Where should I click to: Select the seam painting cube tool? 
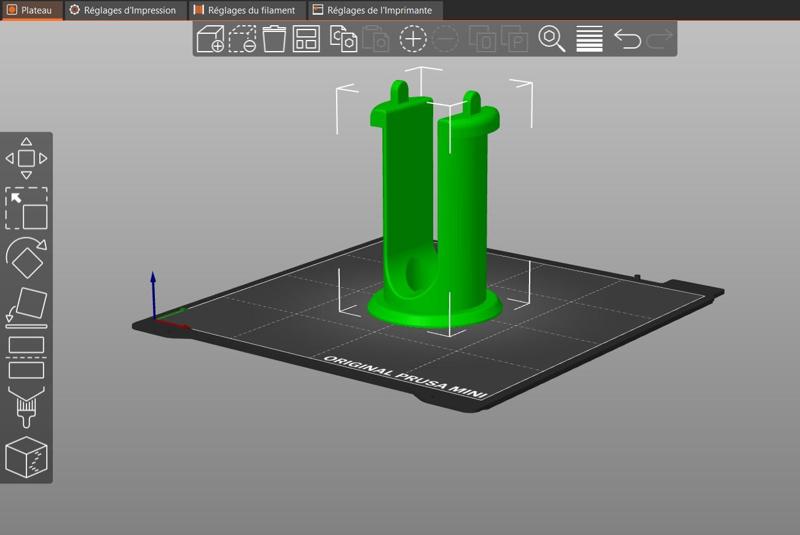27,458
